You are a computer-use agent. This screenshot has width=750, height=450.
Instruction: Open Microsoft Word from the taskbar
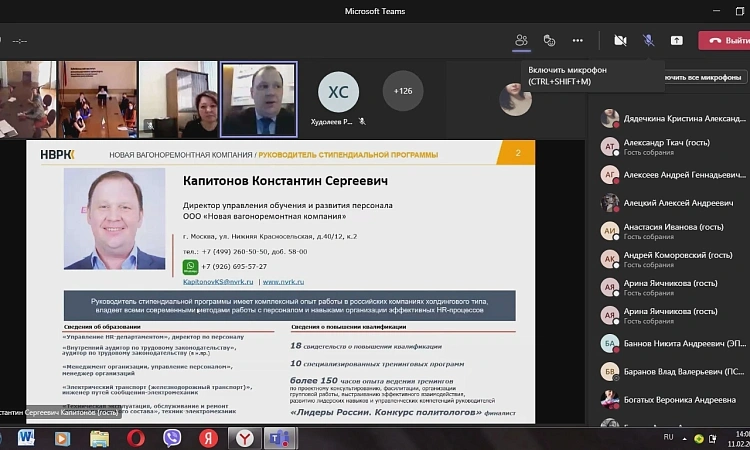tap(26, 438)
